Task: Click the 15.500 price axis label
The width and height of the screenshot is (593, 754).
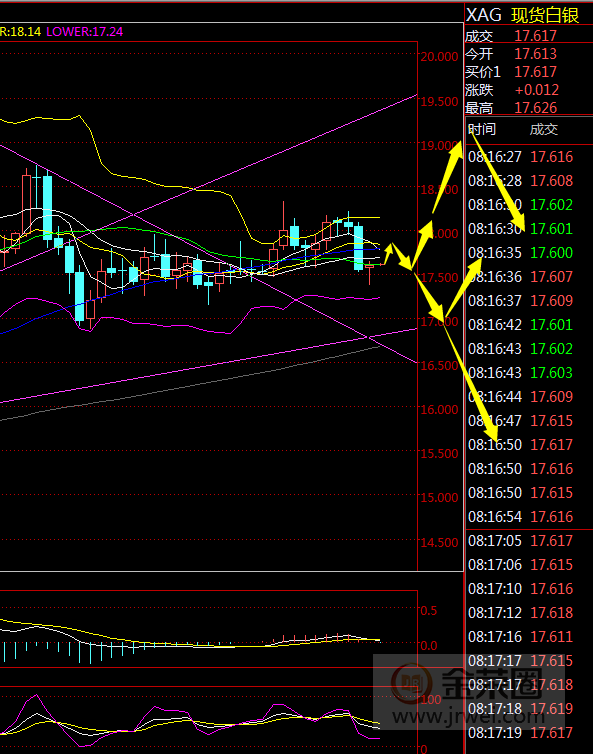Action: (439, 454)
